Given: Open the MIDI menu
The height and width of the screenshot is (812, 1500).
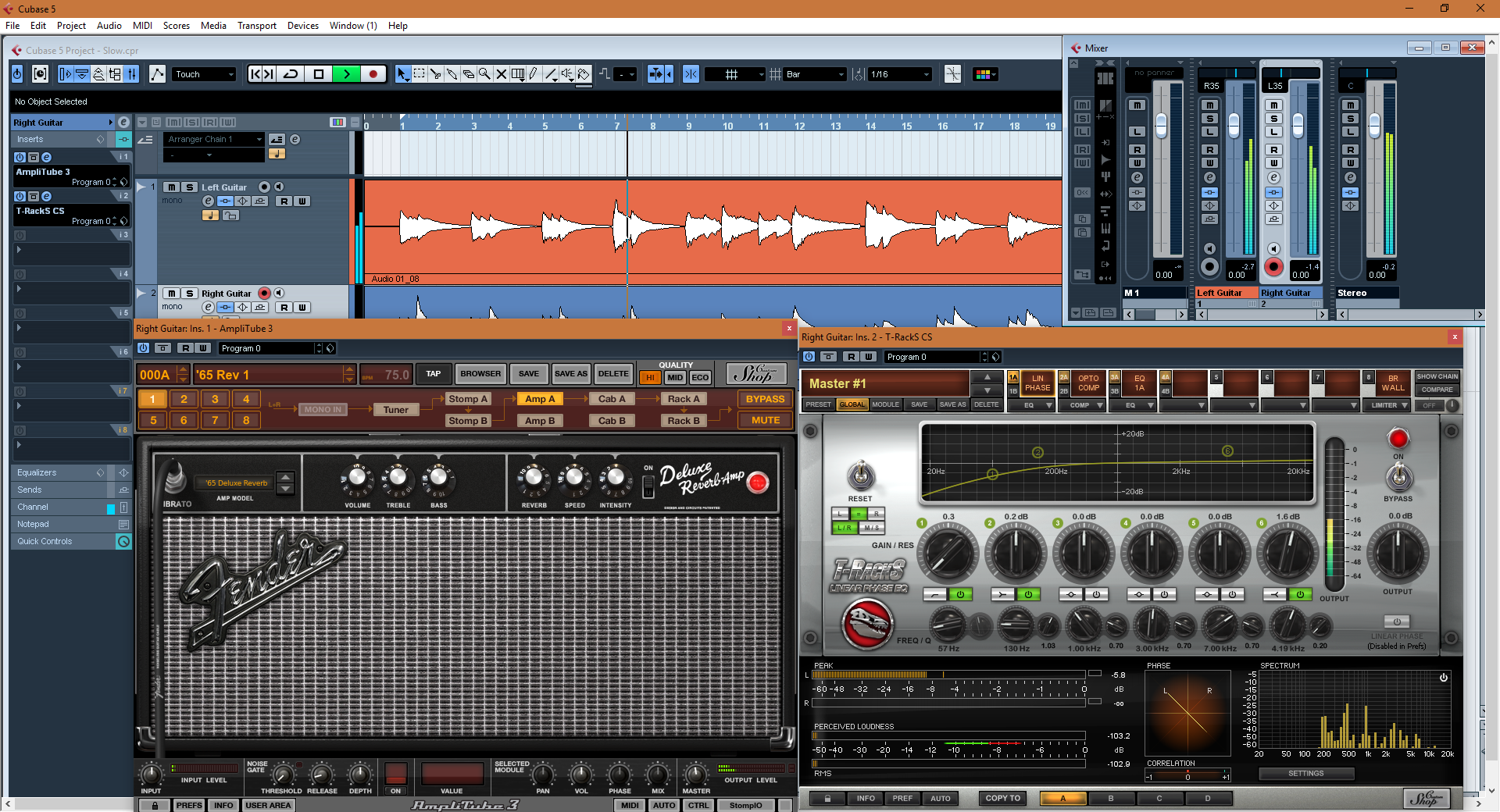Looking at the screenshot, I should click(142, 26).
